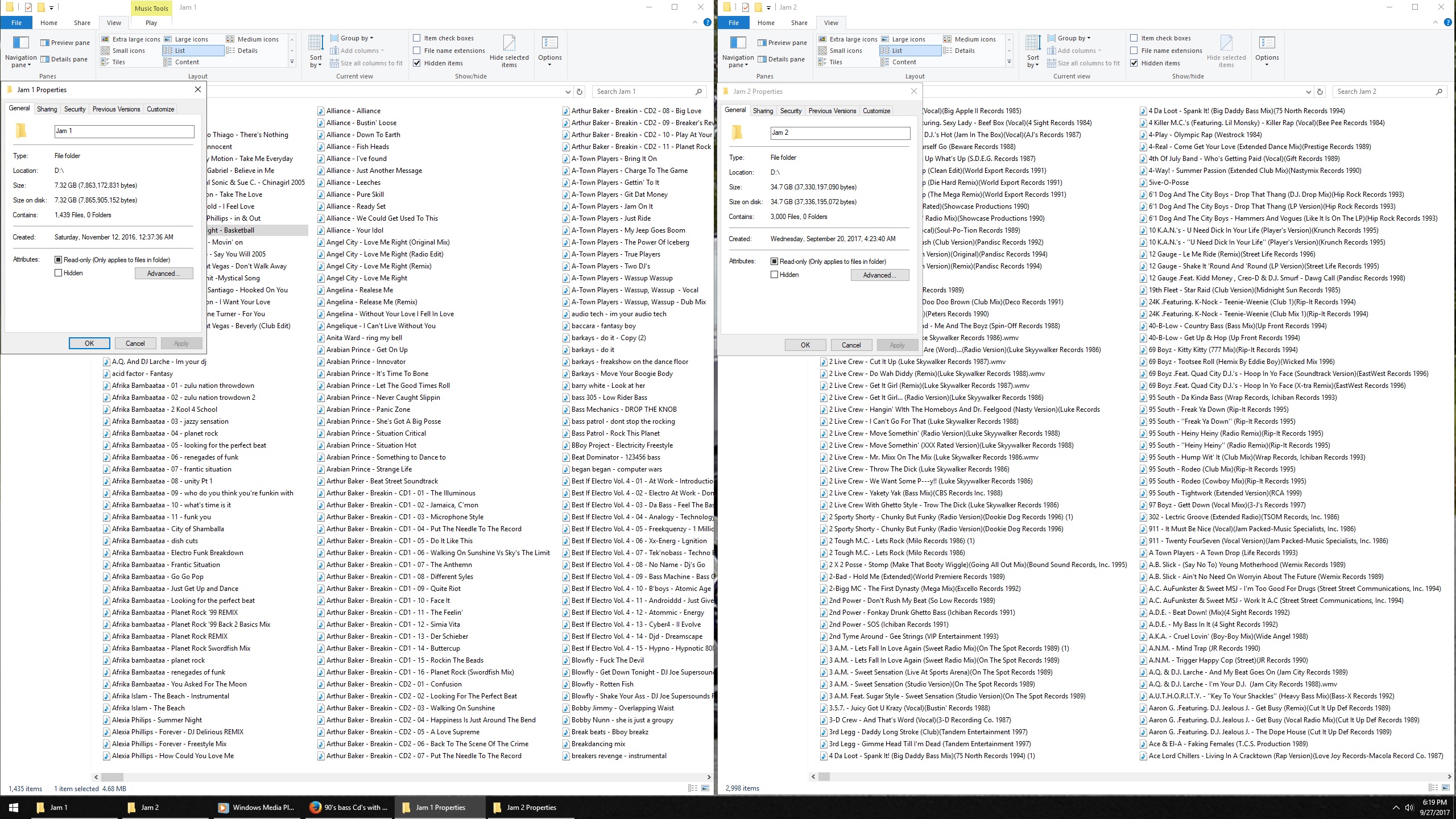Screen dimensions: 1456x819
Task: Expand Add columns dropdown in Jam 1
Action: (357, 51)
